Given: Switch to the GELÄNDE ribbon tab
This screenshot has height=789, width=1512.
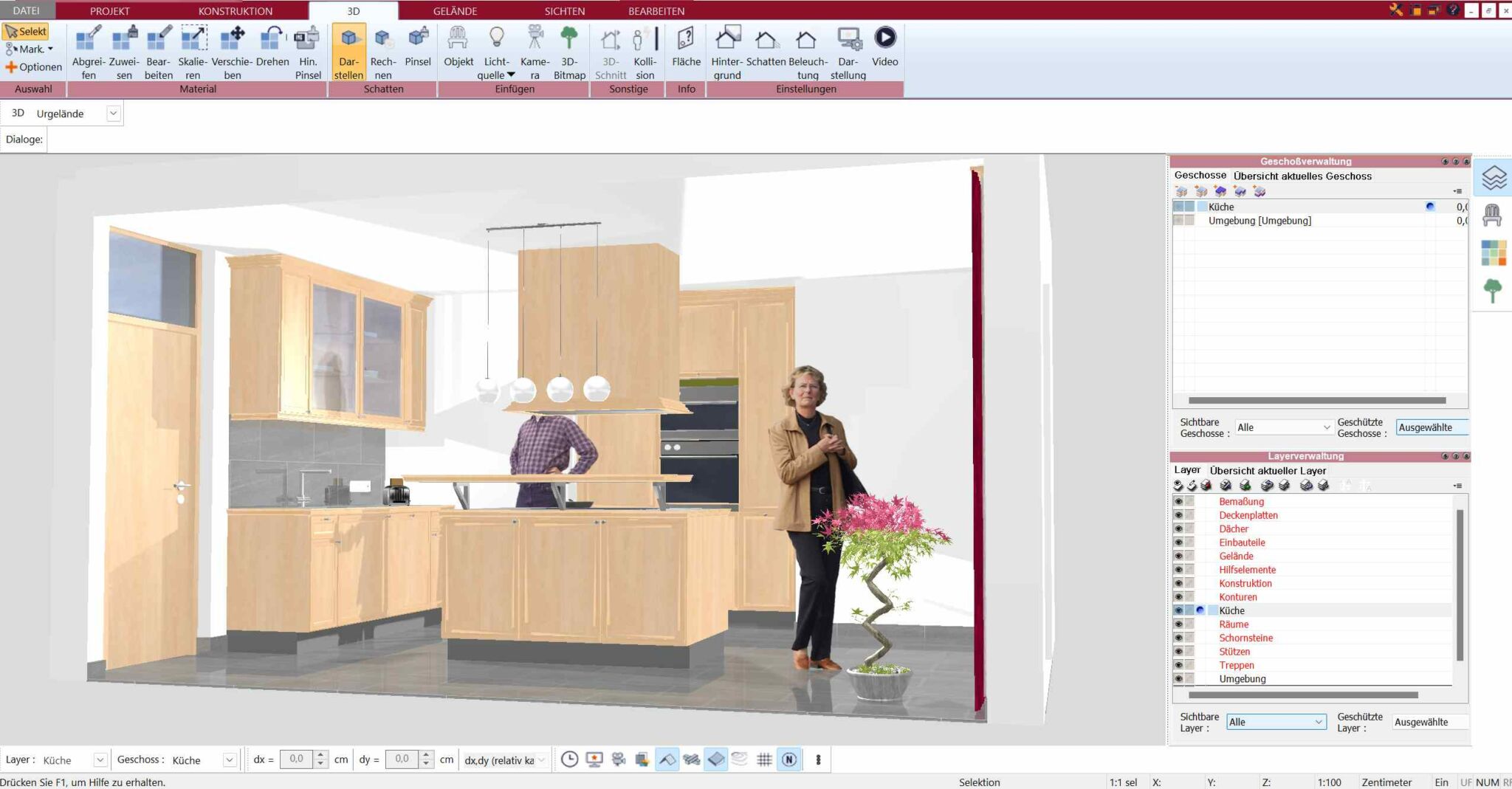Looking at the screenshot, I should pyautogui.click(x=454, y=11).
